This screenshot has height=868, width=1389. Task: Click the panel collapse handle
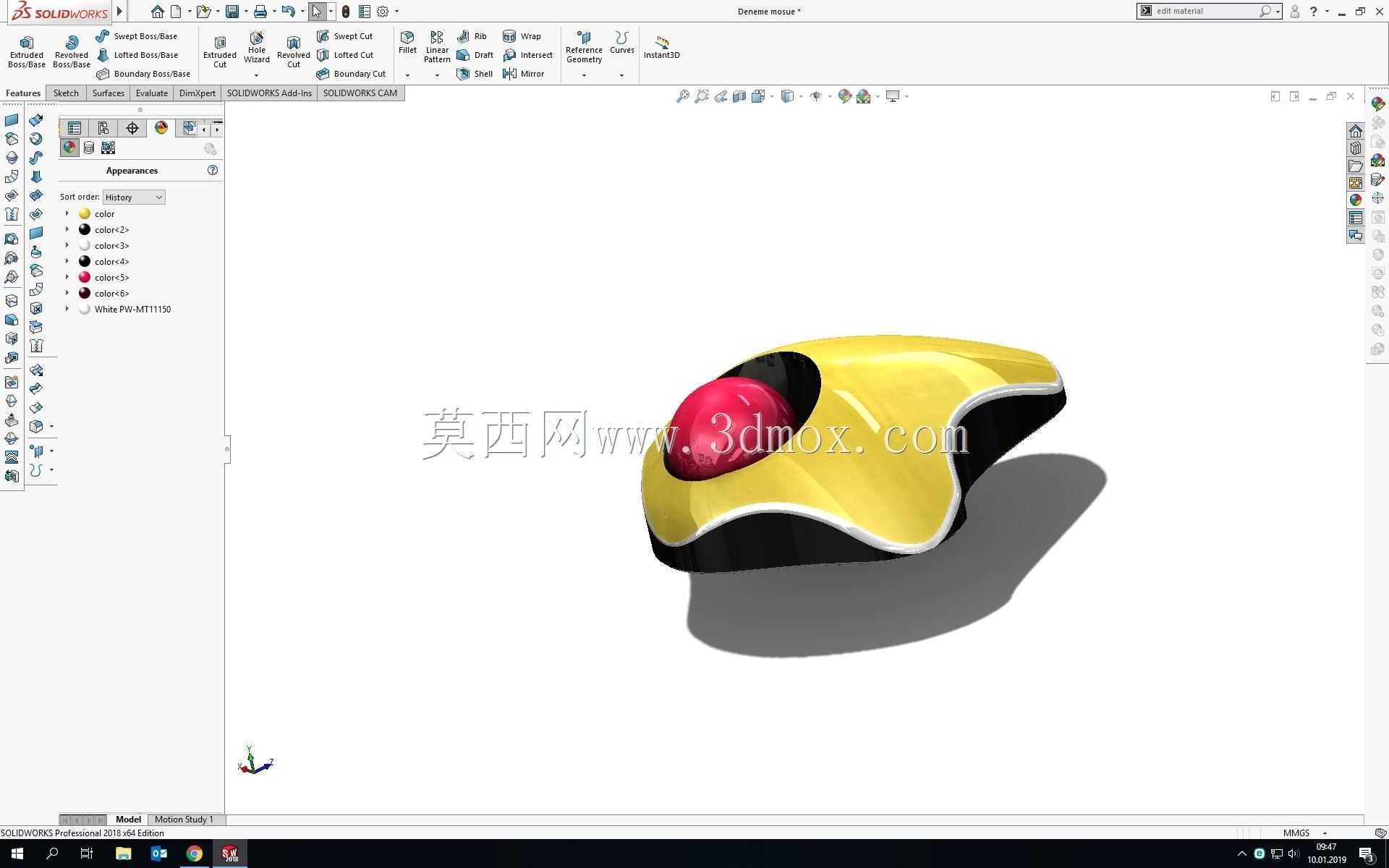pyautogui.click(x=227, y=449)
